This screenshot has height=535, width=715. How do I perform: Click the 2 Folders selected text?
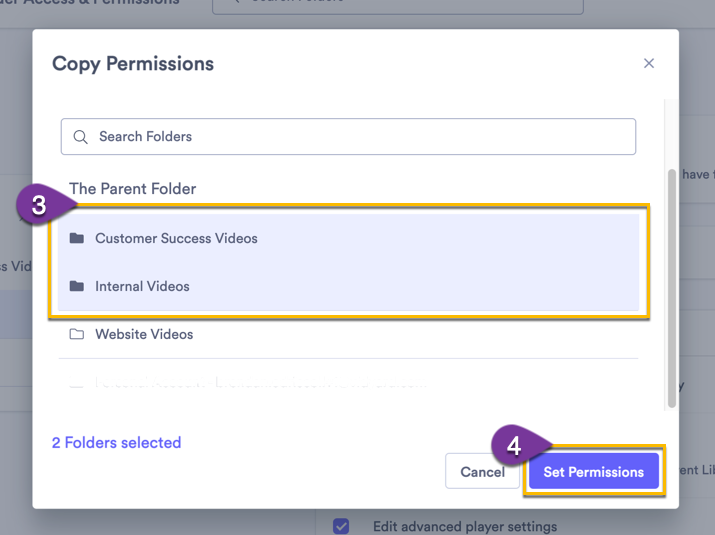point(116,442)
